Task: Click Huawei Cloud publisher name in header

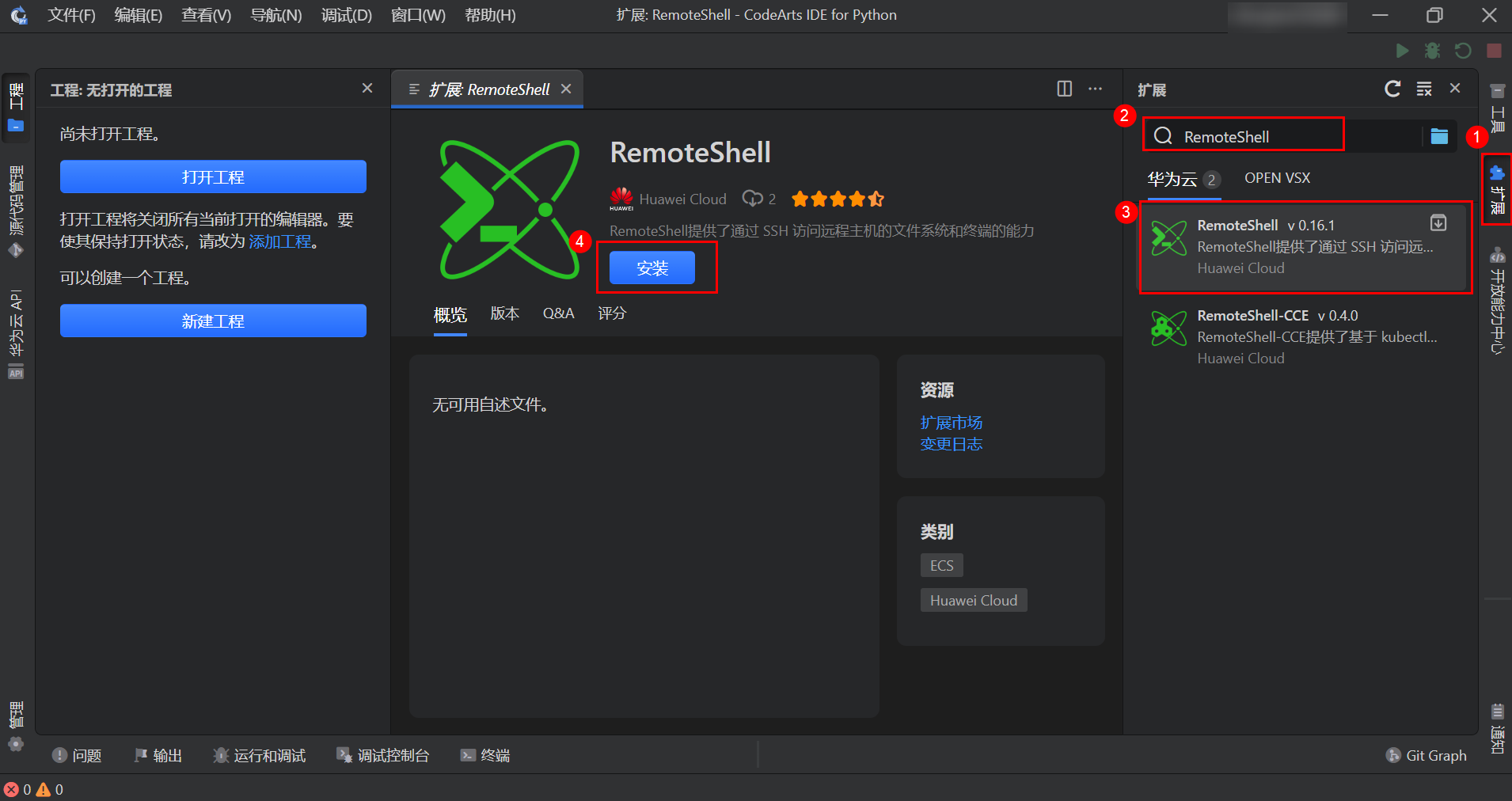Action: (x=682, y=199)
